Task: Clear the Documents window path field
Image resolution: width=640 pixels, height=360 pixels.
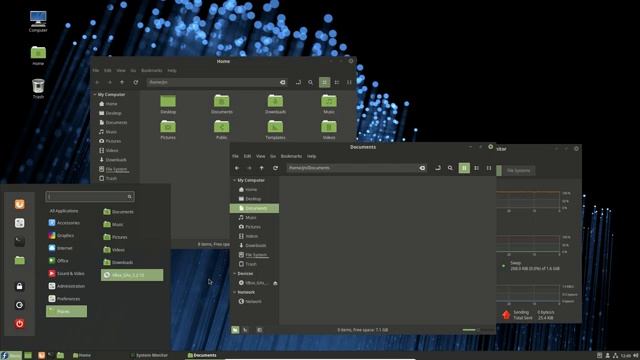Action: click(x=422, y=168)
